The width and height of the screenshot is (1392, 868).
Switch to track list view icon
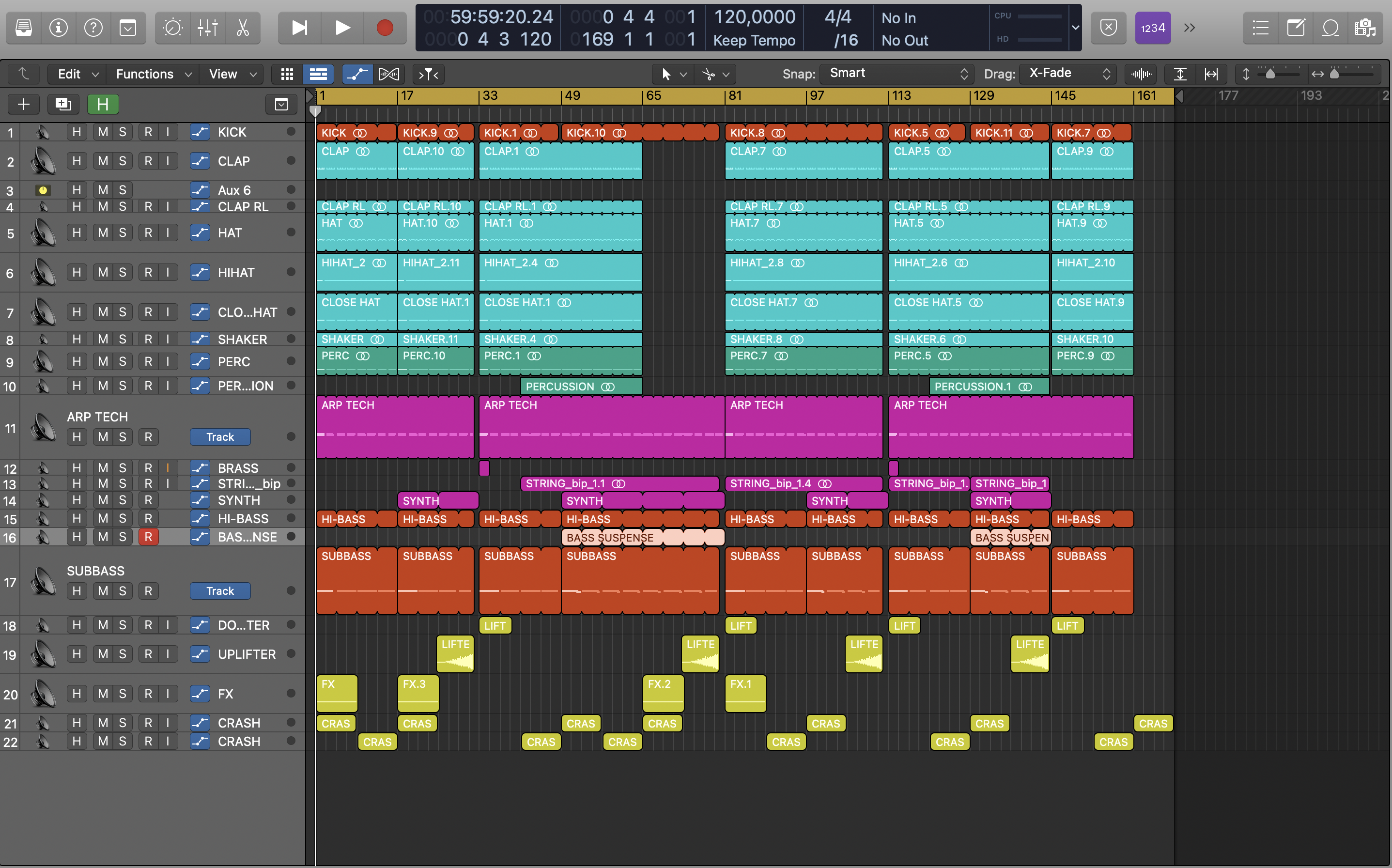click(318, 74)
